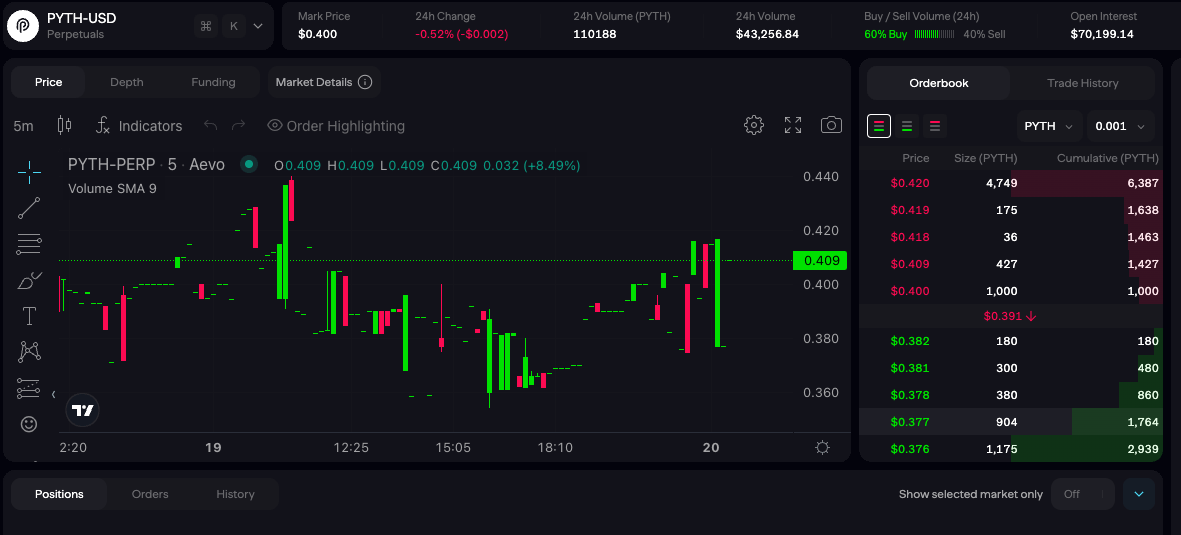The height and width of the screenshot is (535, 1181).
Task: Select the brush drawing tool
Action: coord(29,281)
